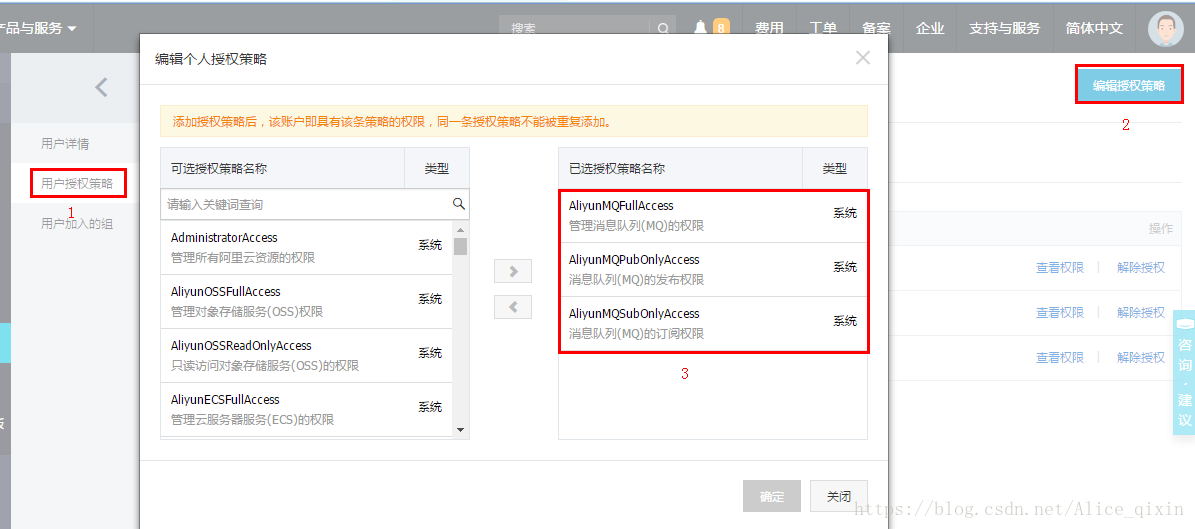Select the AliyunOSSFullAccess policy
Image resolution: width=1195 pixels, height=529 pixels.
tap(306, 302)
